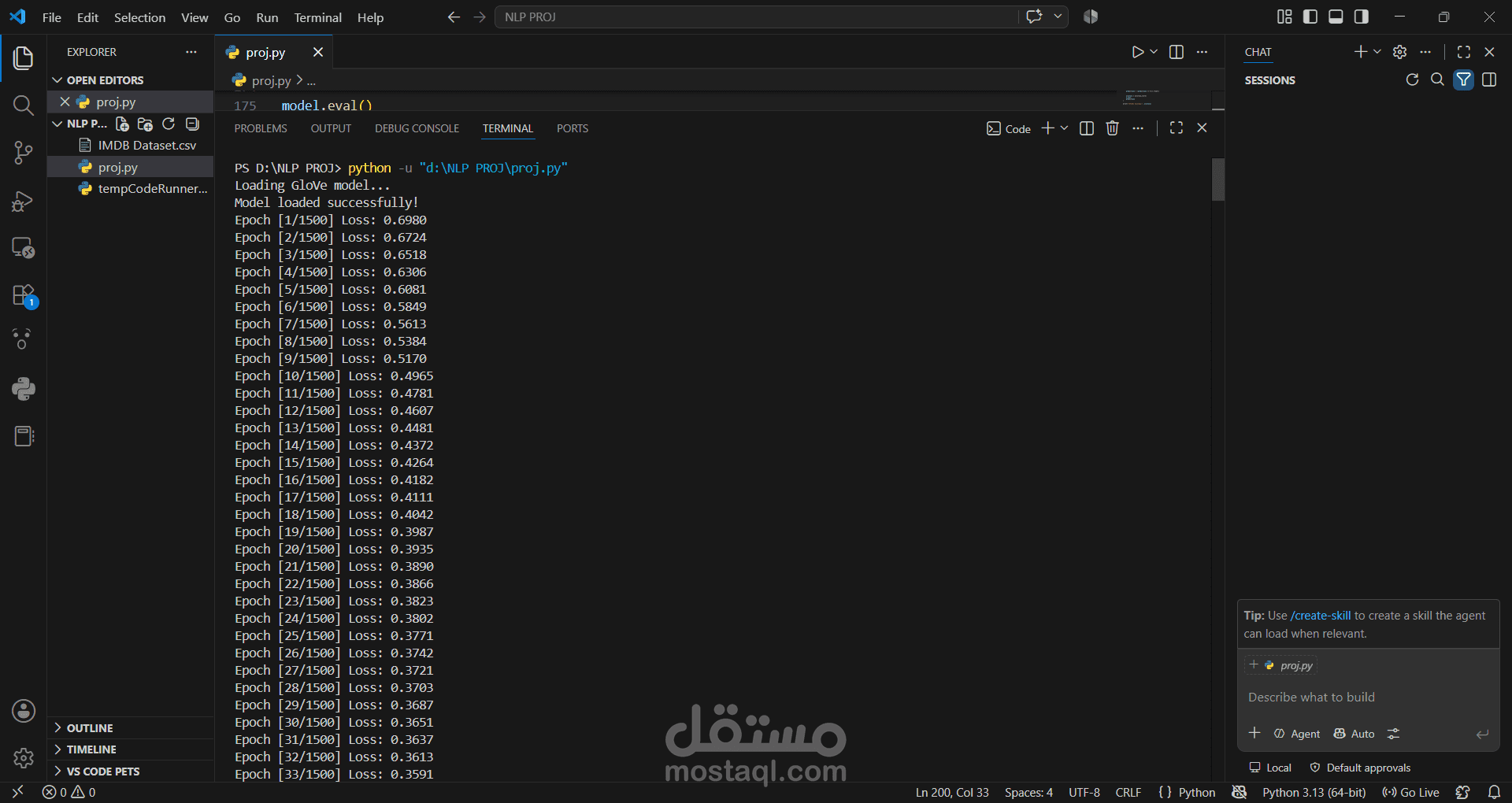Toggle the bottom panel visibility
1512x803 pixels.
1336,17
